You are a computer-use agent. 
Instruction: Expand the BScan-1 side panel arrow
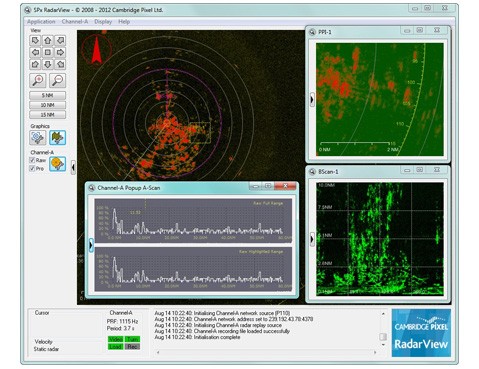click(312, 239)
